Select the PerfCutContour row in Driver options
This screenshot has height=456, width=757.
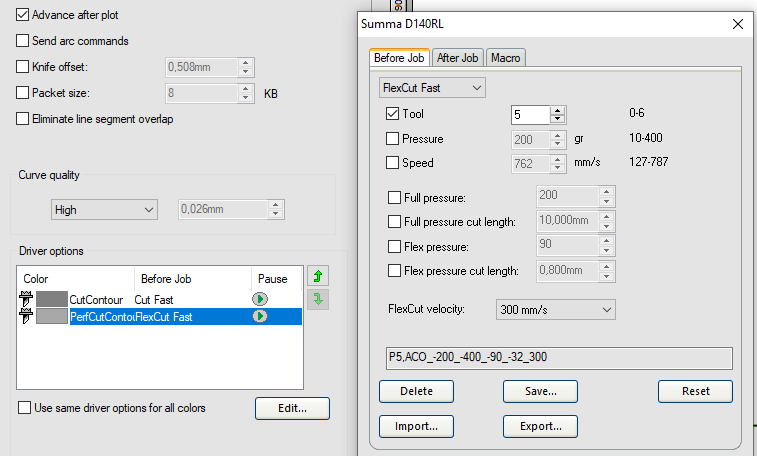point(160,317)
